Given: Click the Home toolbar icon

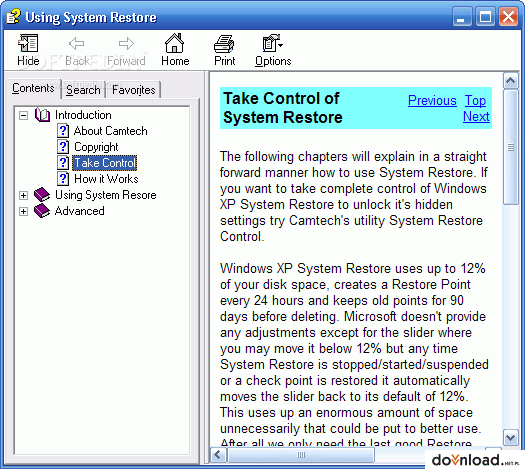Looking at the screenshot, I should [x=174, y=43].
